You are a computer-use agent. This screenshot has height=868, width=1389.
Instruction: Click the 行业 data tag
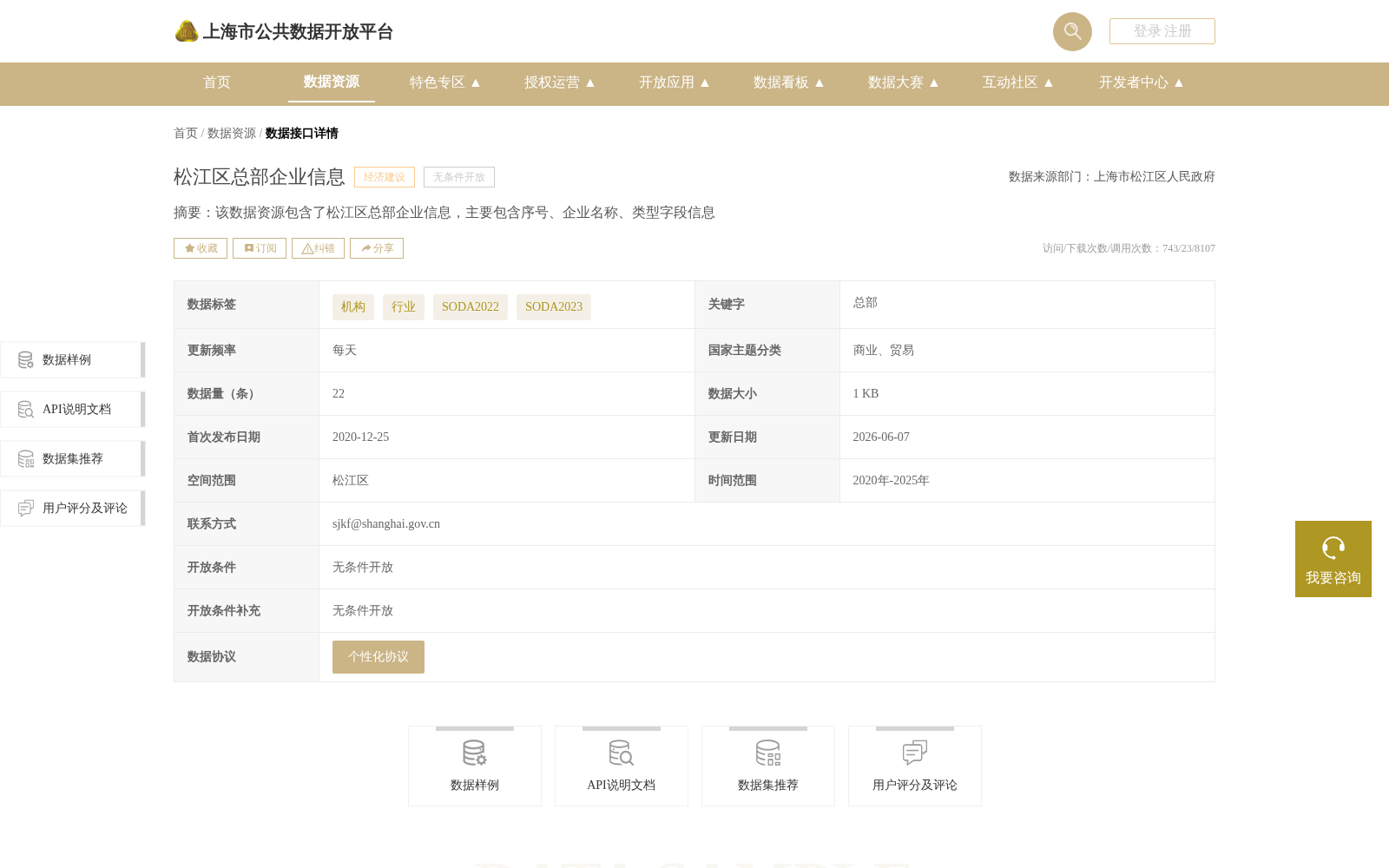404,307
